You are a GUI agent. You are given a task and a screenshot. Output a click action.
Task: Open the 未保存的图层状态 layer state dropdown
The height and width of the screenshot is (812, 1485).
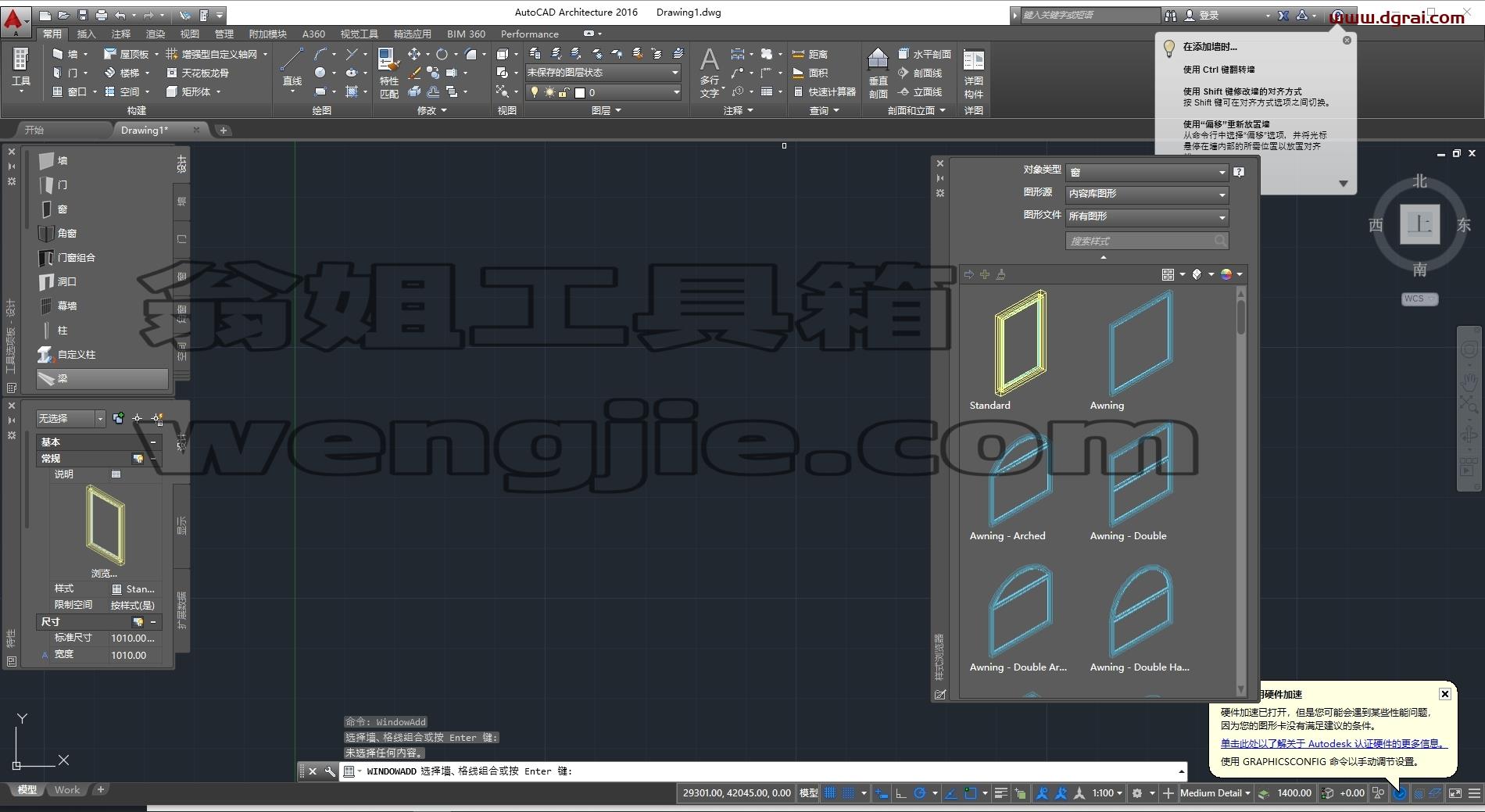[603, 73]
